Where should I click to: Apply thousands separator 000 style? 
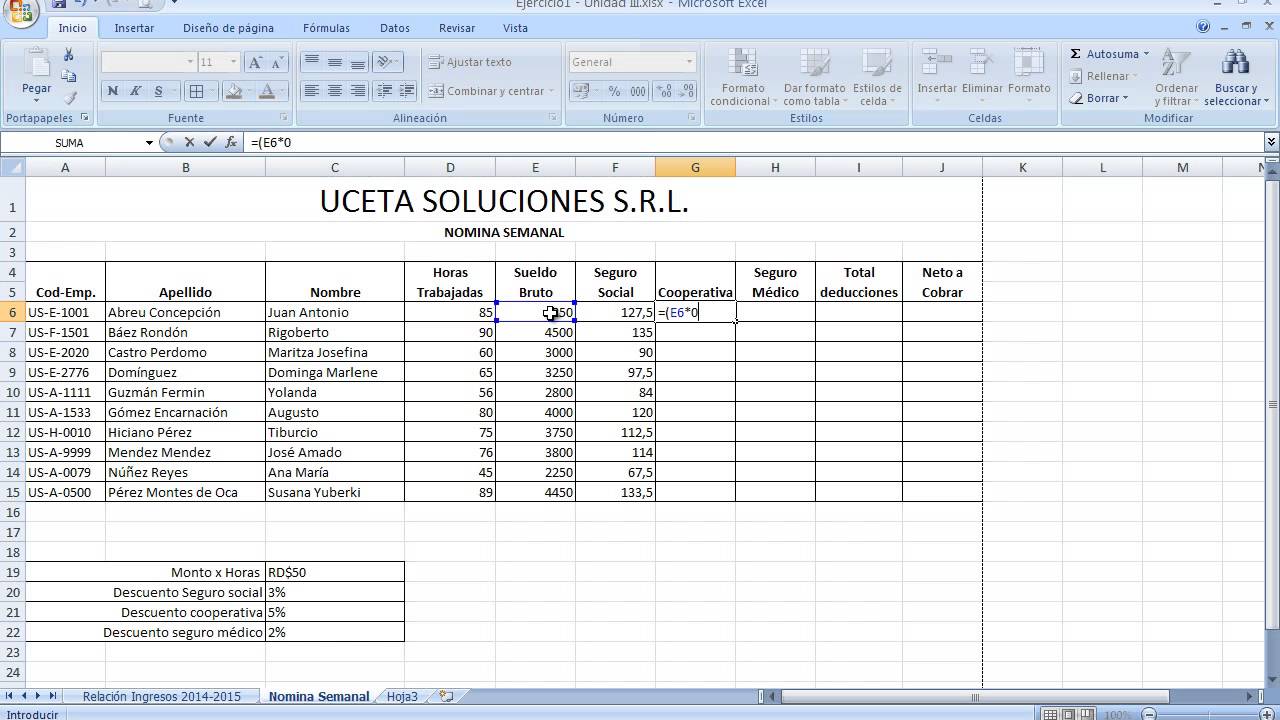point(637,91)
